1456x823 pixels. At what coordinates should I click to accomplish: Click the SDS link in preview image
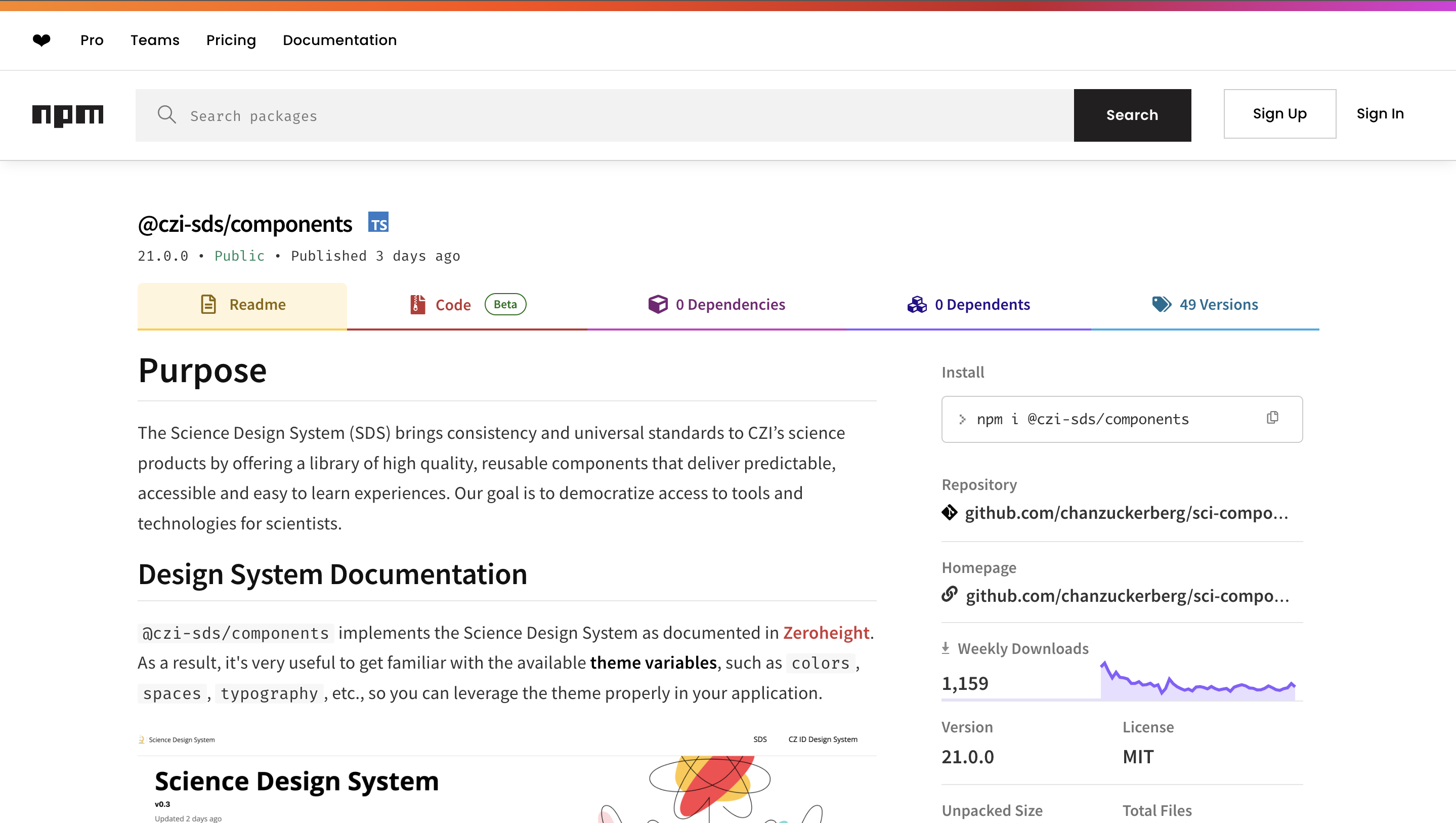(x=760, y=739)
